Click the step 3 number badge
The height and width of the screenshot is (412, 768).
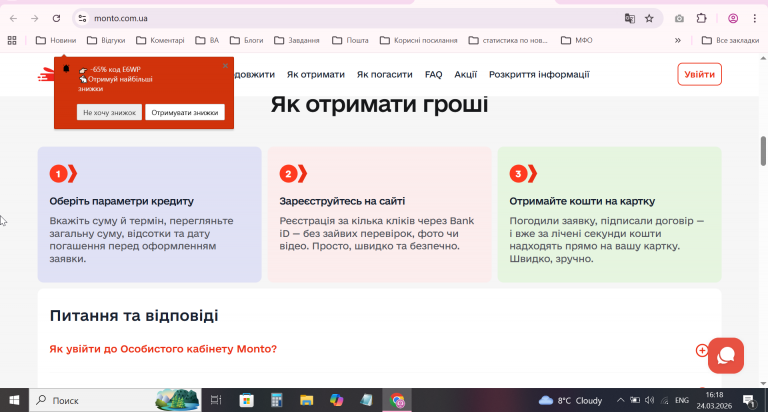pyautogui.click(x=518, y=174)
